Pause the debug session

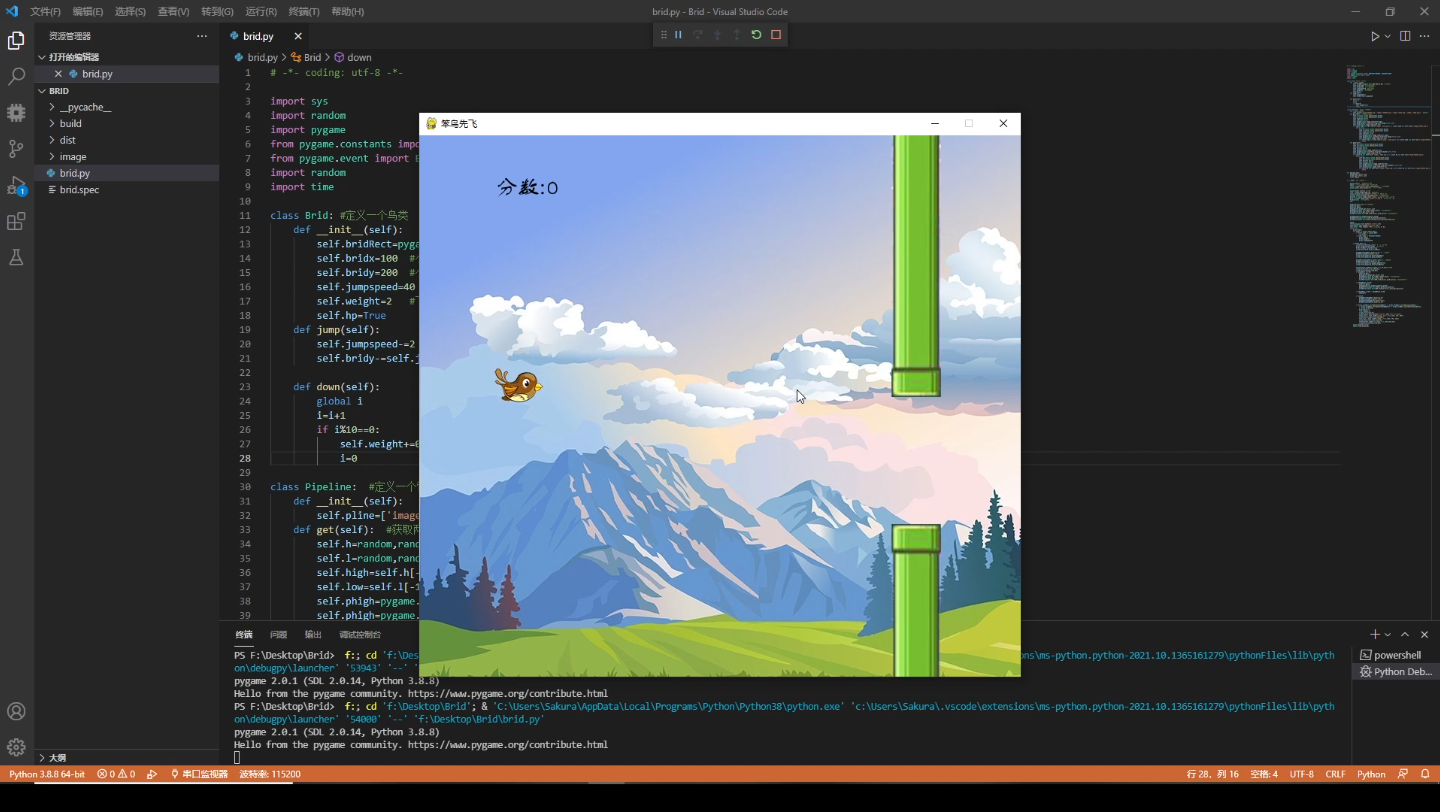678,35
